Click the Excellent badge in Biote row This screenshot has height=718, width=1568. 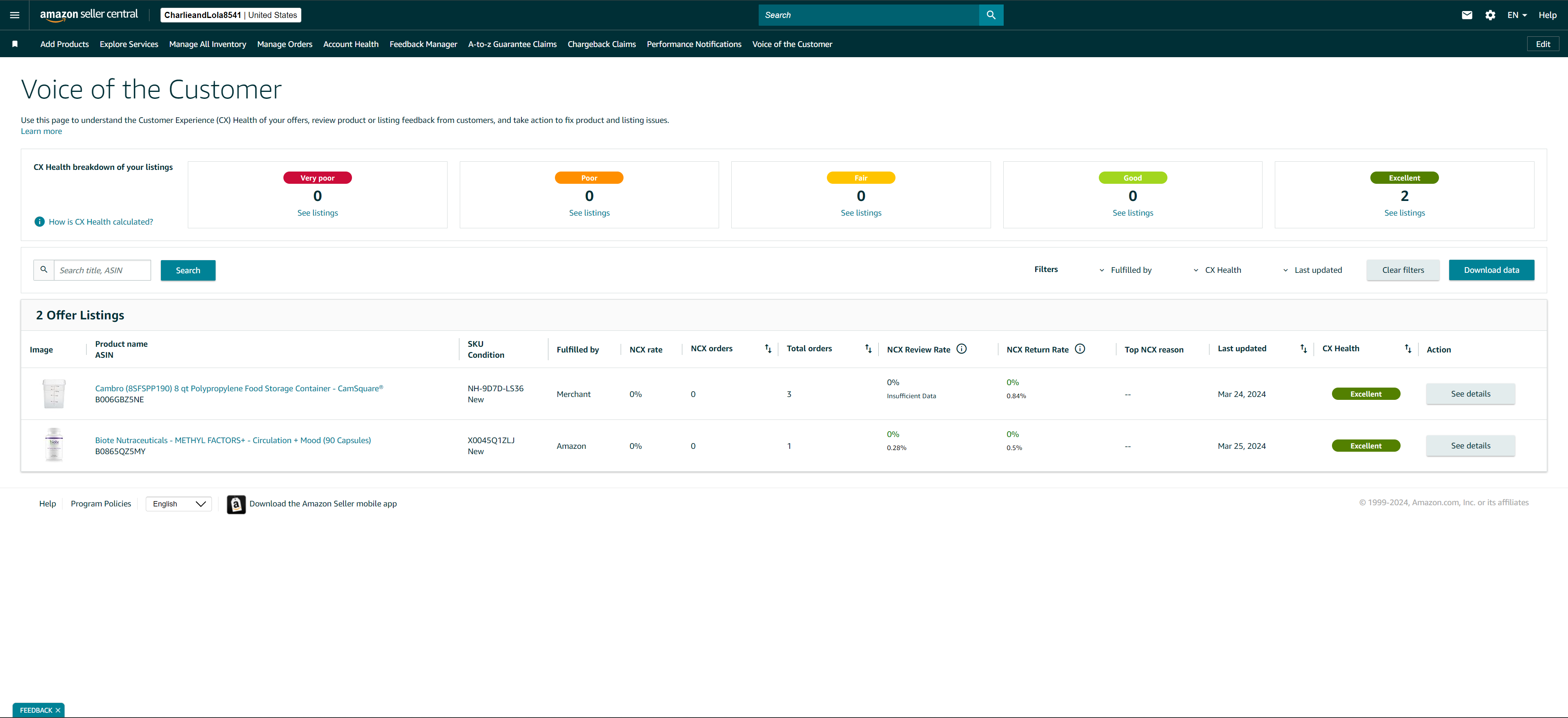[x=1366, y=446]
